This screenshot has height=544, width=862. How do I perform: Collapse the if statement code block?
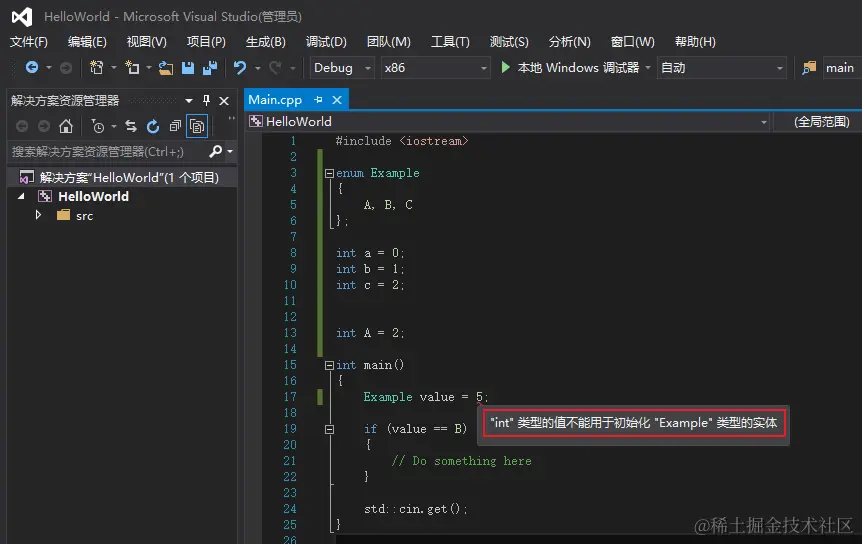tap(329, 429)
